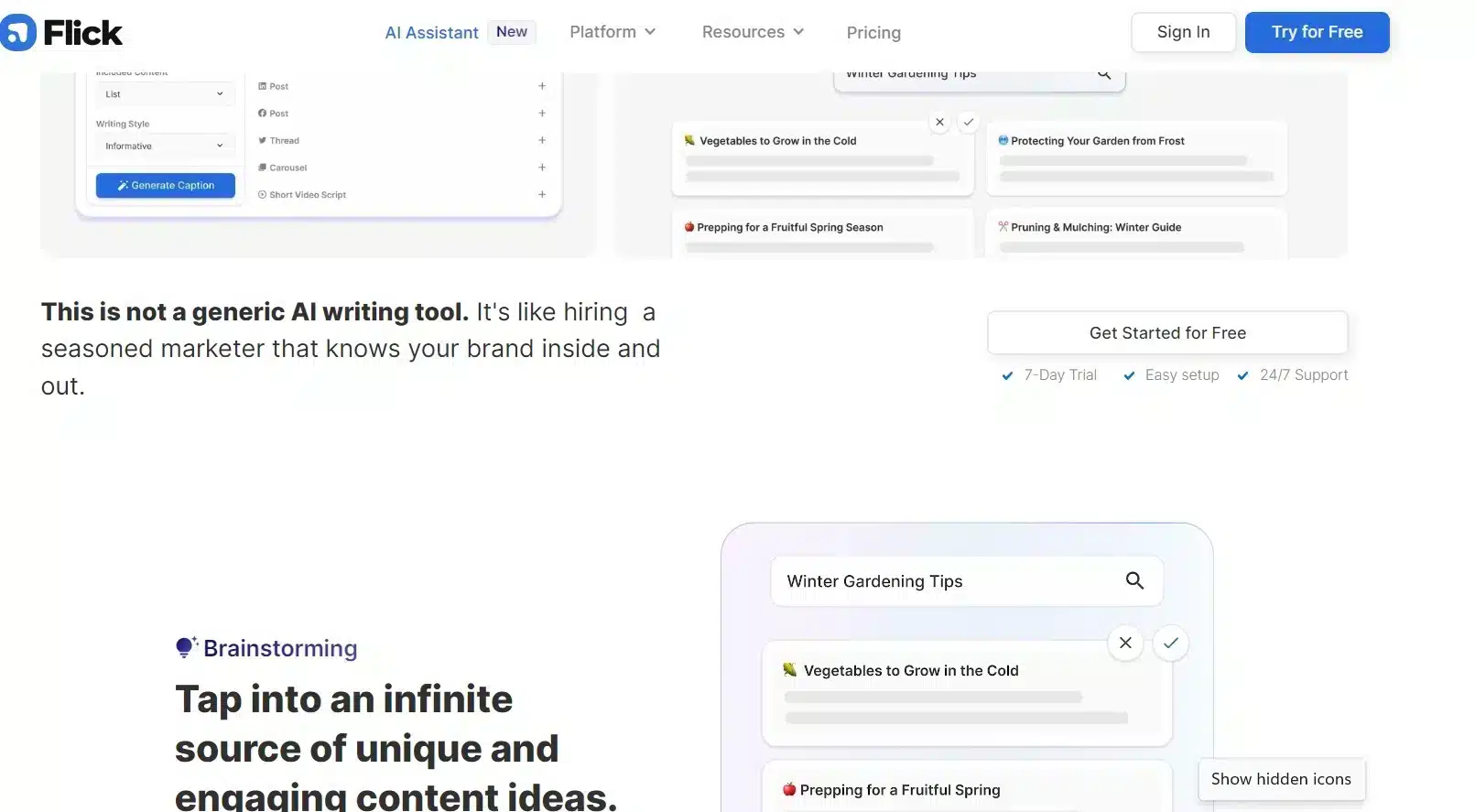The height and width of the screenshot is (812, 1475).
Task: Add Short Video Script via its plus icon
Action: coord(542,194)
